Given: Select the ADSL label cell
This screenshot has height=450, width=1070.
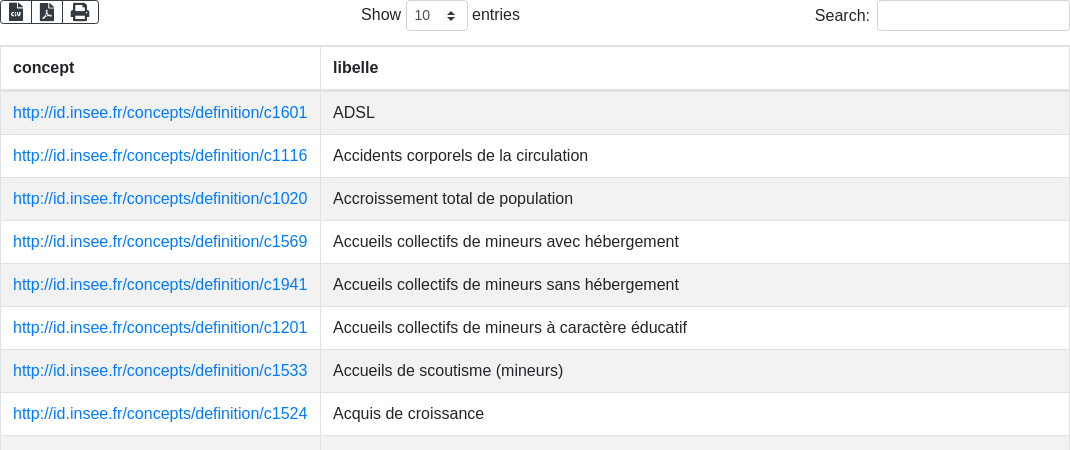Looking at the screenshot, I should pos(695,113).
